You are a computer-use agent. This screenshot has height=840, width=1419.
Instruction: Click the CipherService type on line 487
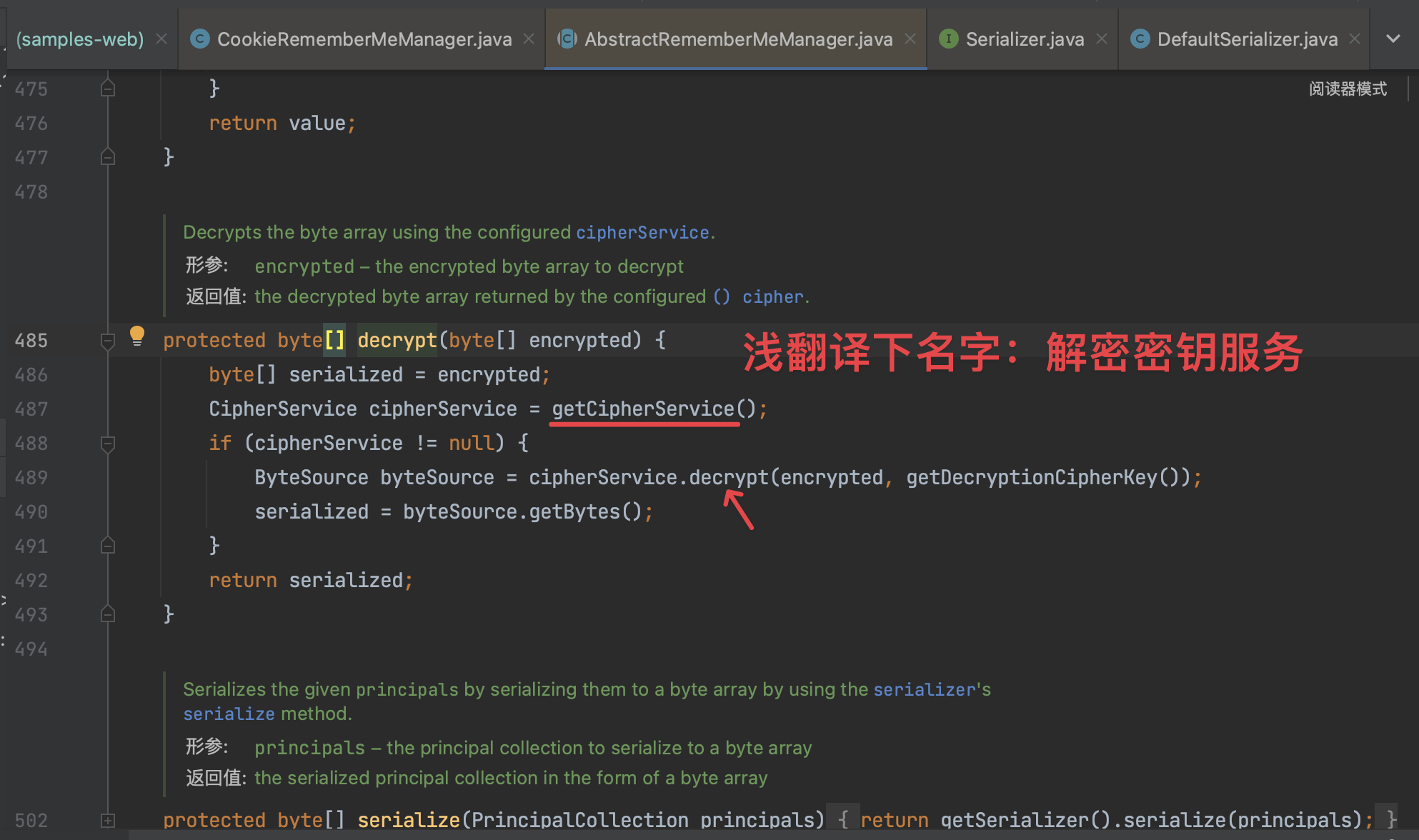[282, 409]
